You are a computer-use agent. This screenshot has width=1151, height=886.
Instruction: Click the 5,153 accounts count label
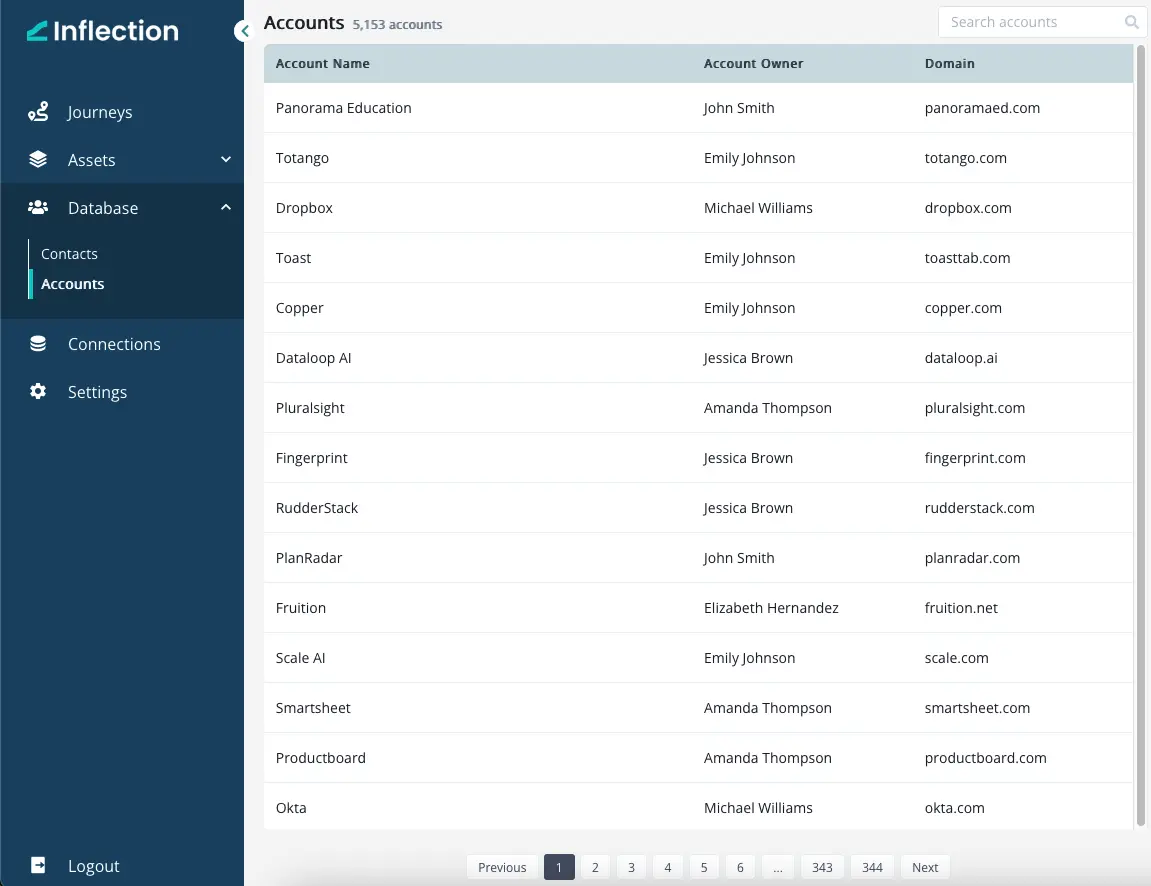point(397,24)
